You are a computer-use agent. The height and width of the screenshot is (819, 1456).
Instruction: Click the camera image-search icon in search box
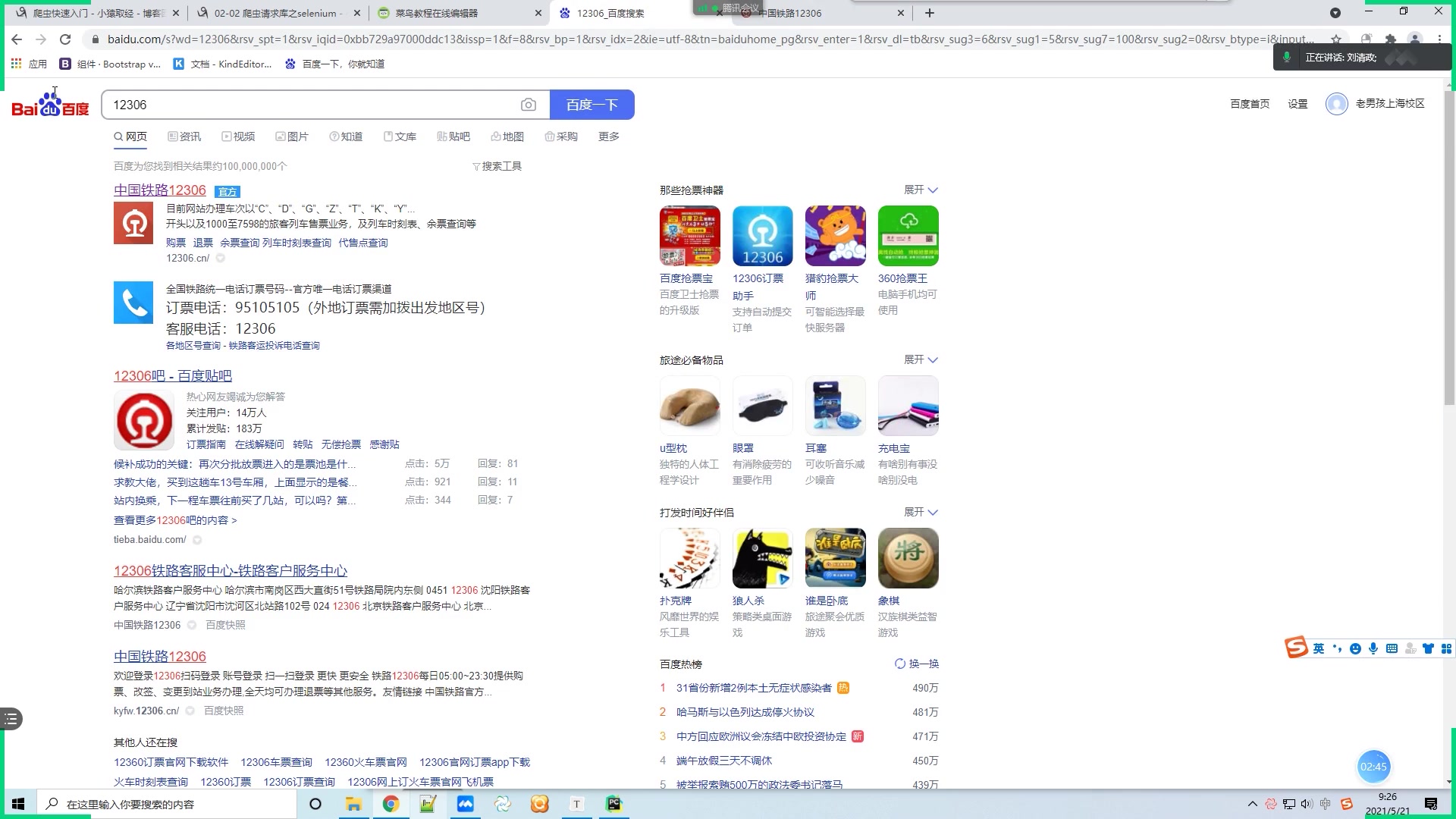(x=529, y=105)
